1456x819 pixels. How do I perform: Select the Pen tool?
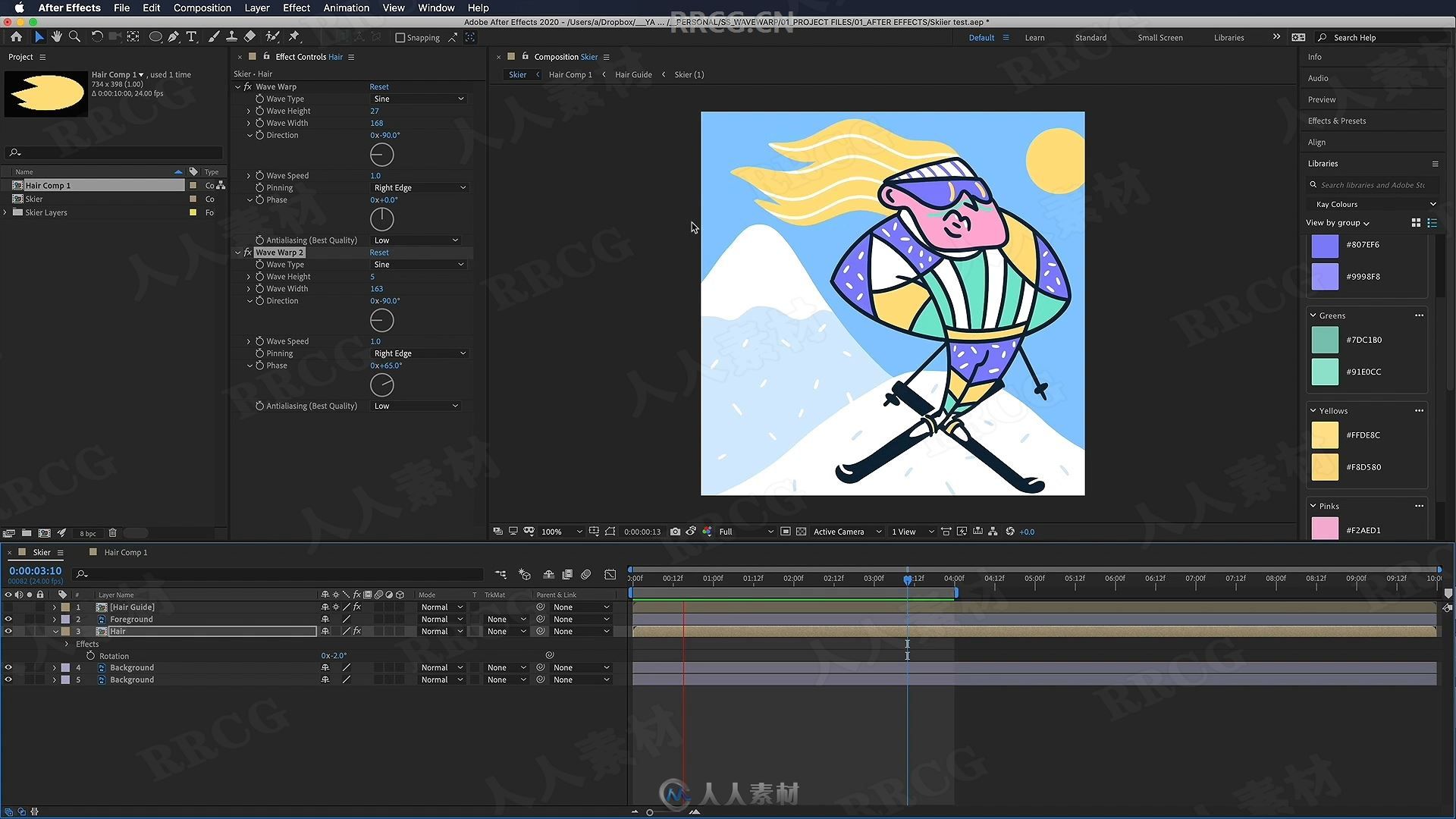174,36
